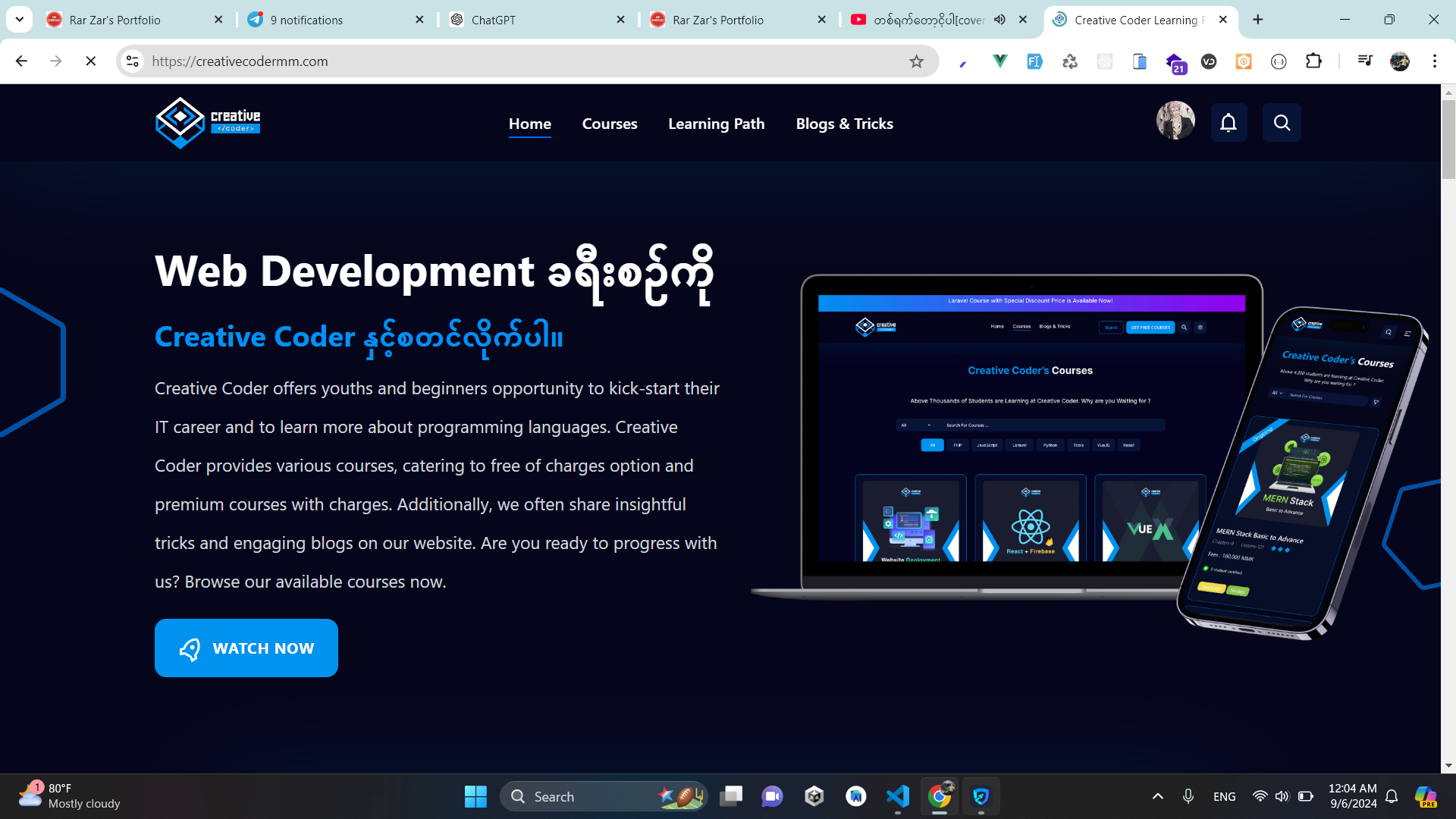Click the Creative Coder logo

click(x=208, y=123)
